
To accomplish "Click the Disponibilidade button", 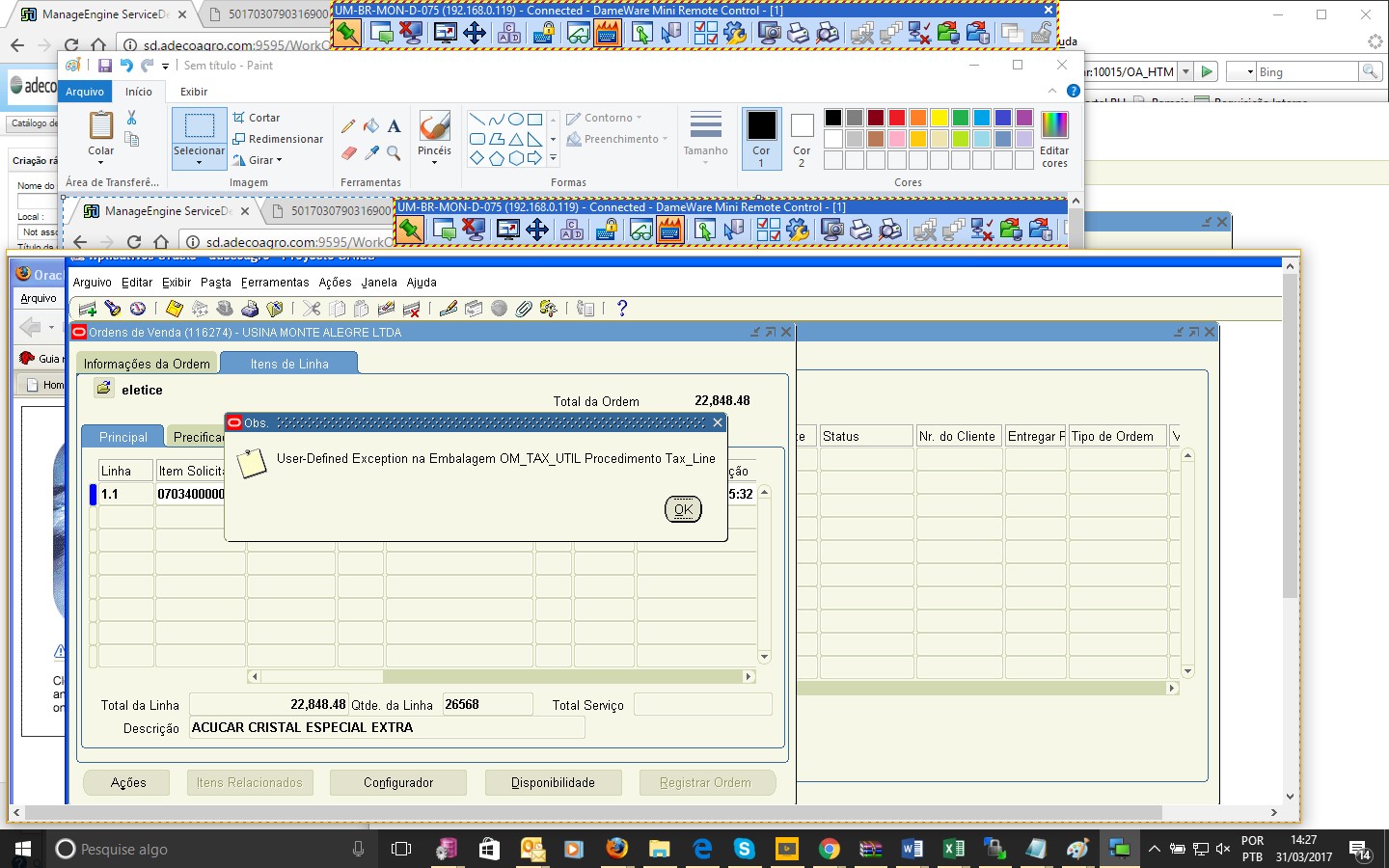I will [553, 782].
